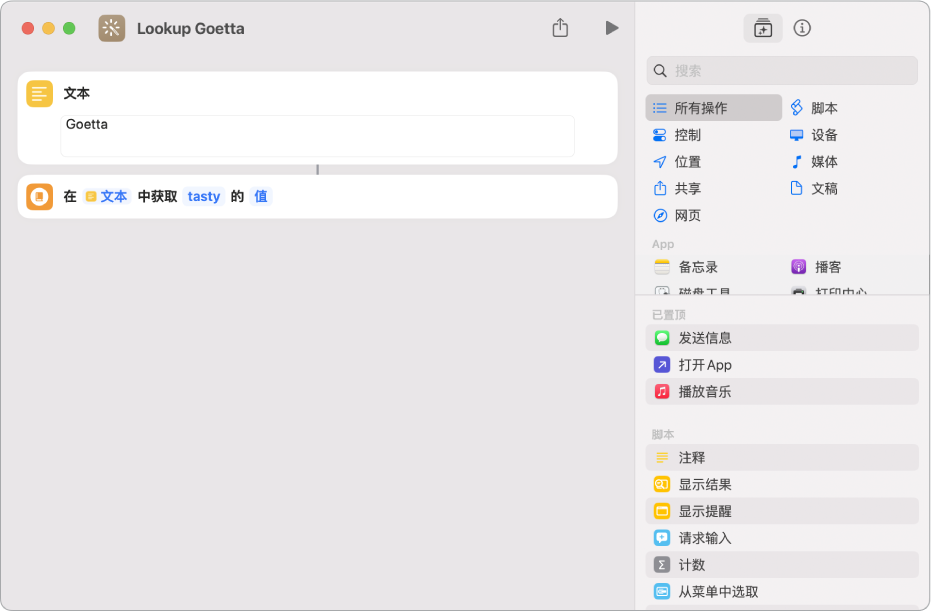This screenshot has width=931, height=612.
Task: Share the shortcut via share icon
Action: pos(560,27)
